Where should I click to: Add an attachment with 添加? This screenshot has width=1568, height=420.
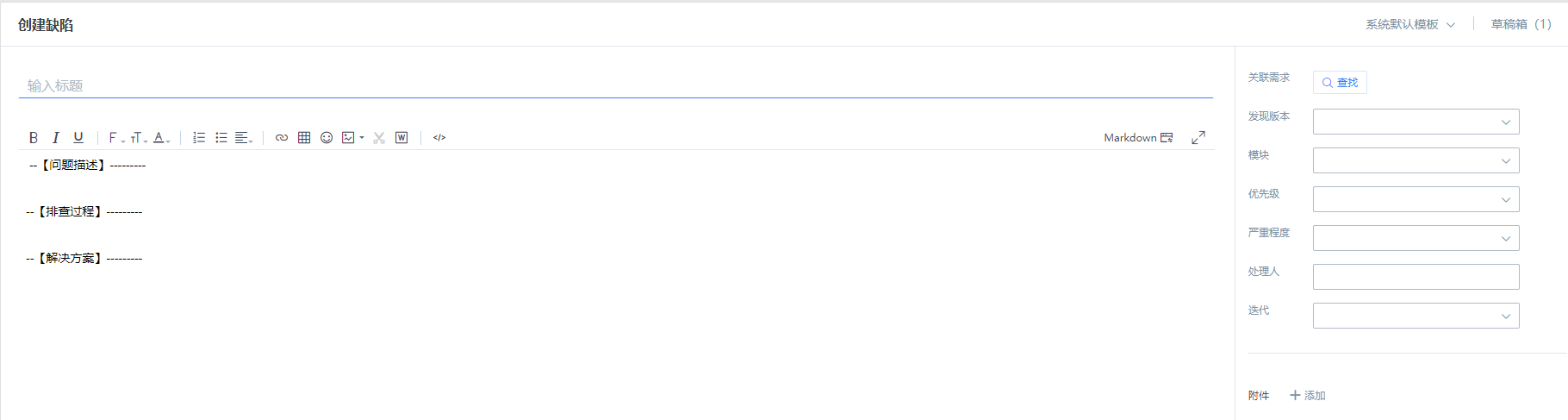coord(1308,396)
